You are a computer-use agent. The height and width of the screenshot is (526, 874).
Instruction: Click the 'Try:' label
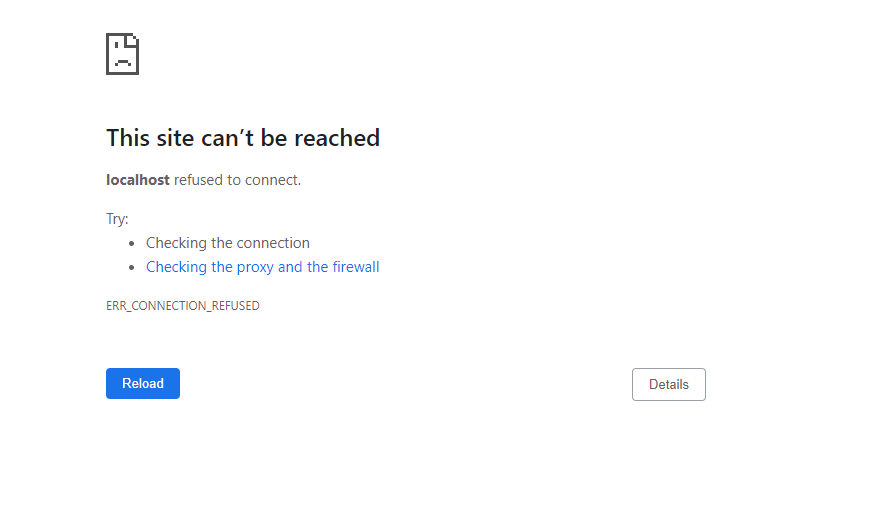pos(117,219)
